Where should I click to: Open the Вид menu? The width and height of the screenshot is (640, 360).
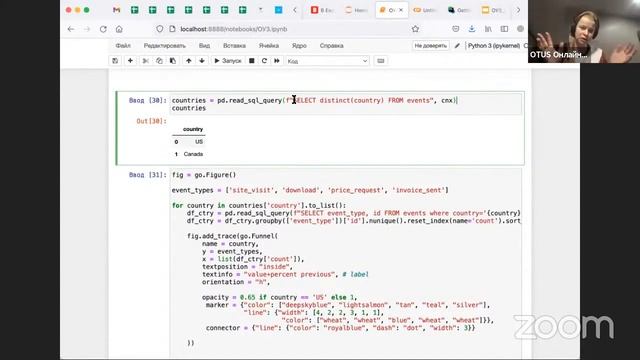coord(204,46)
